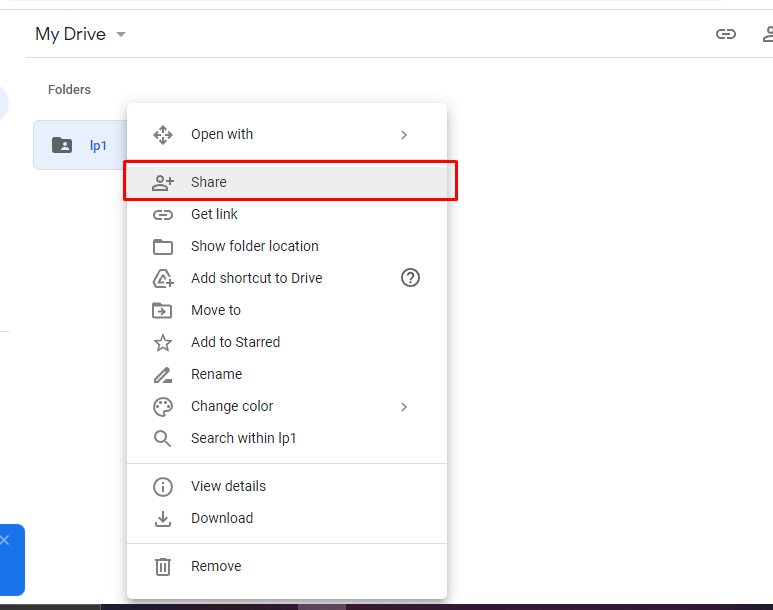Screen dimensions: 773x610
Task: Click the pencil icon for Rename
Action: [163, 375]
